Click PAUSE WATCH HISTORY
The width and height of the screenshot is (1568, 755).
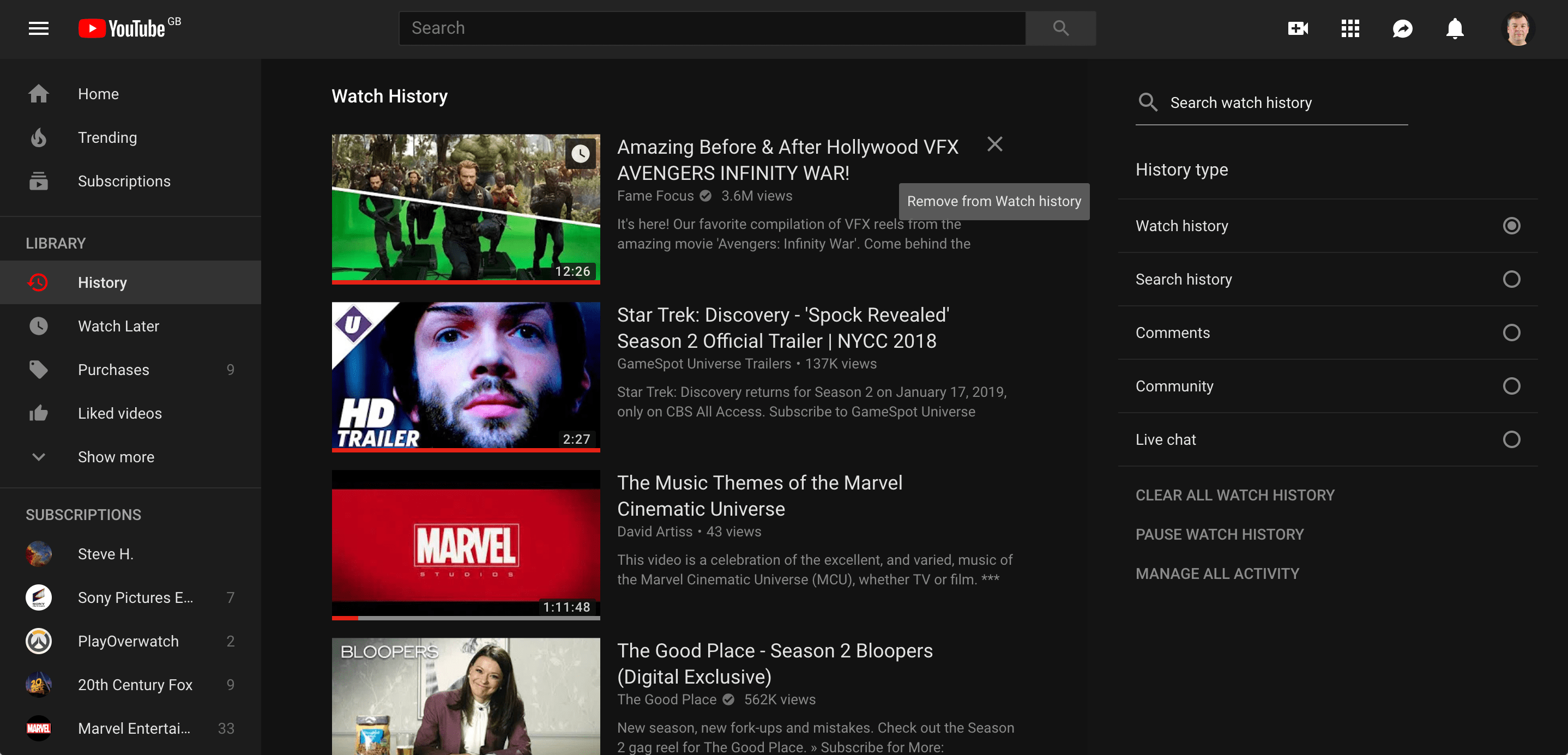(x=1219, y=534)
